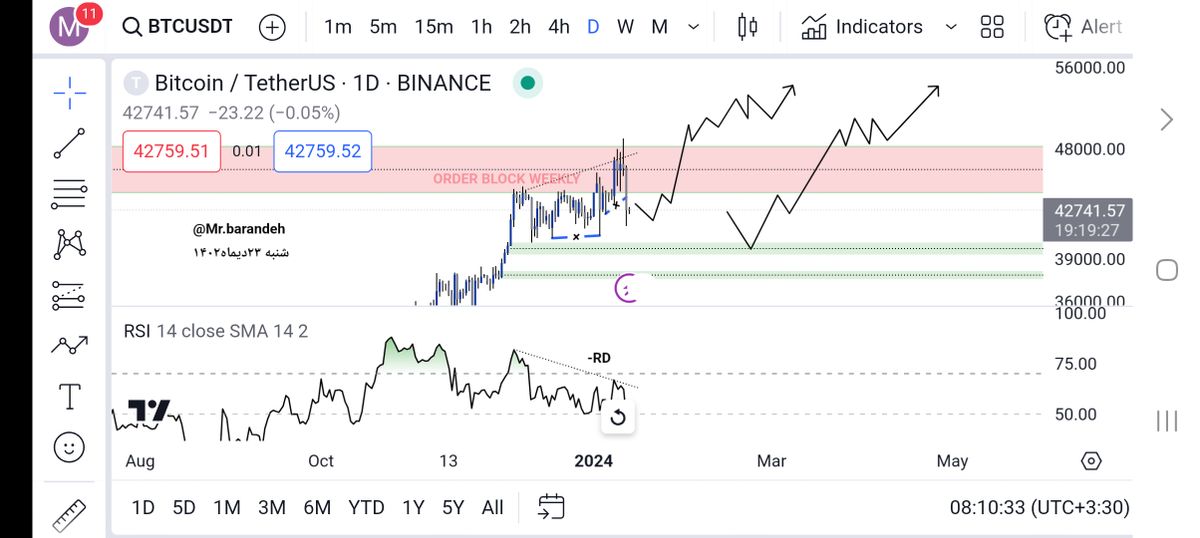
Task: Click the 42759.52 buy price button
Action: click(x=322, y=152)
